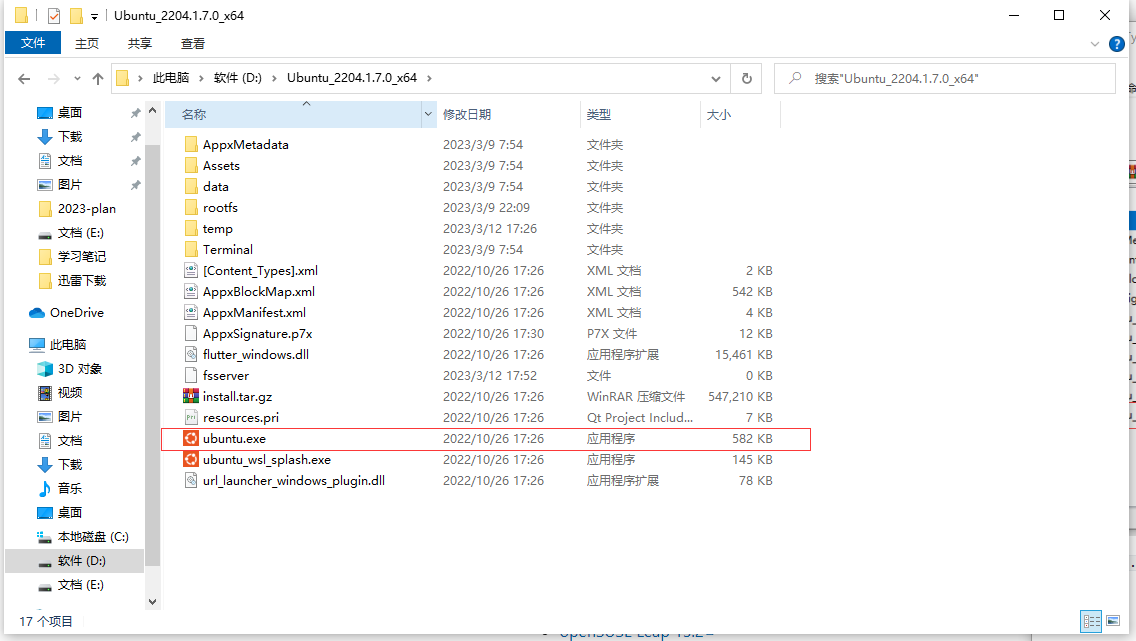Expand chevron after Ubuntu_2204.1.7.0_x64 path
This screenshot has height=641, width=1136.
click(430, 78)
